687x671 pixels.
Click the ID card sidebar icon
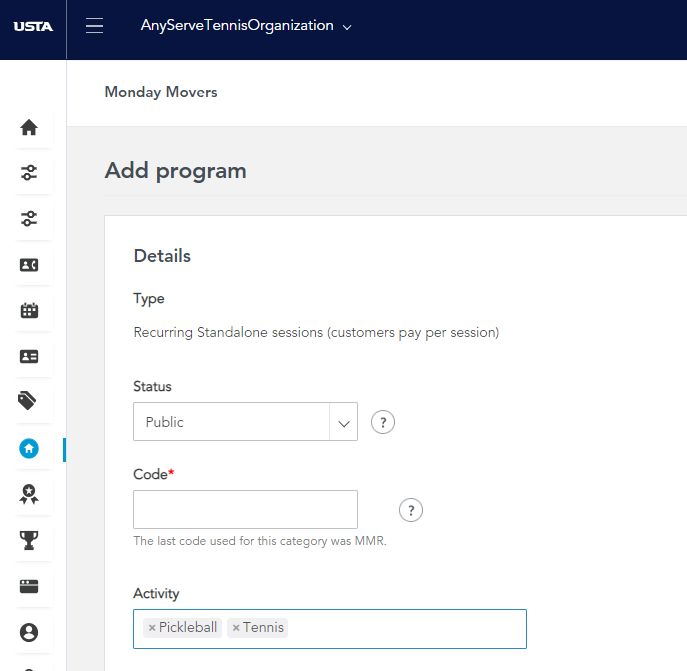29,356
